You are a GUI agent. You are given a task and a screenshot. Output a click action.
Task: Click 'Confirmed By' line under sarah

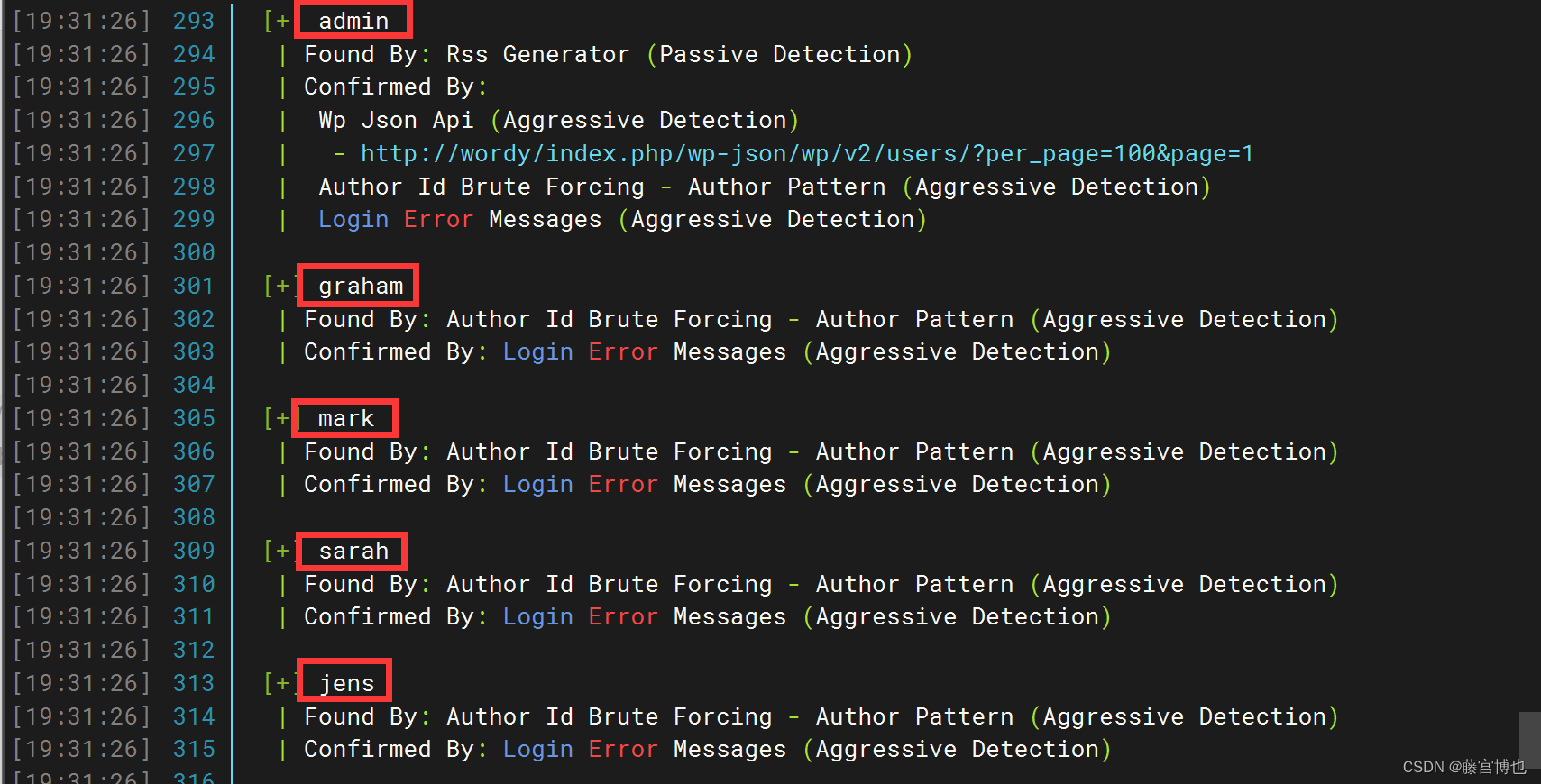pos(707,616)
